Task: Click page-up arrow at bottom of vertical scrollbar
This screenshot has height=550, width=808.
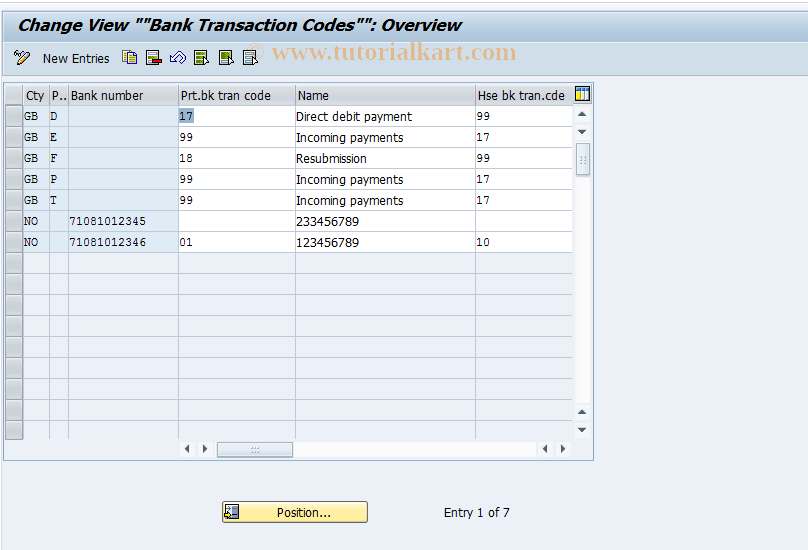Action: (582, 412)
